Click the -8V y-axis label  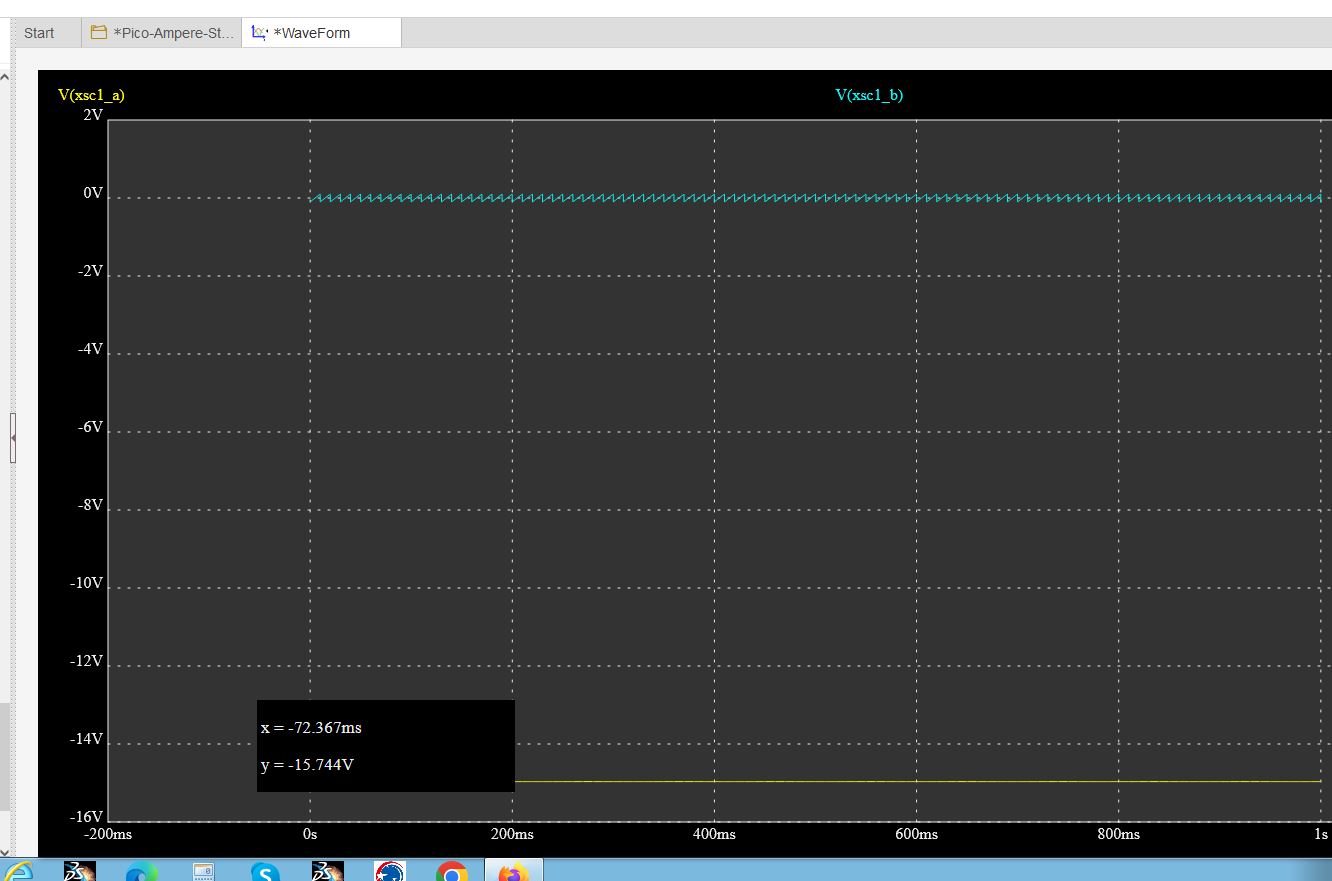pyautogui.click(x=91, y=505)
